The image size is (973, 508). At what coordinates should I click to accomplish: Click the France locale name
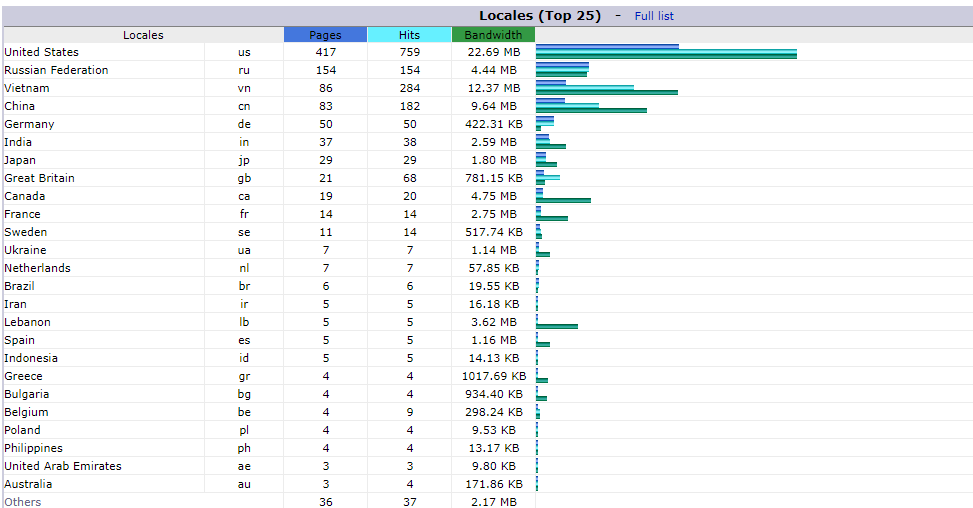point(22,214)
